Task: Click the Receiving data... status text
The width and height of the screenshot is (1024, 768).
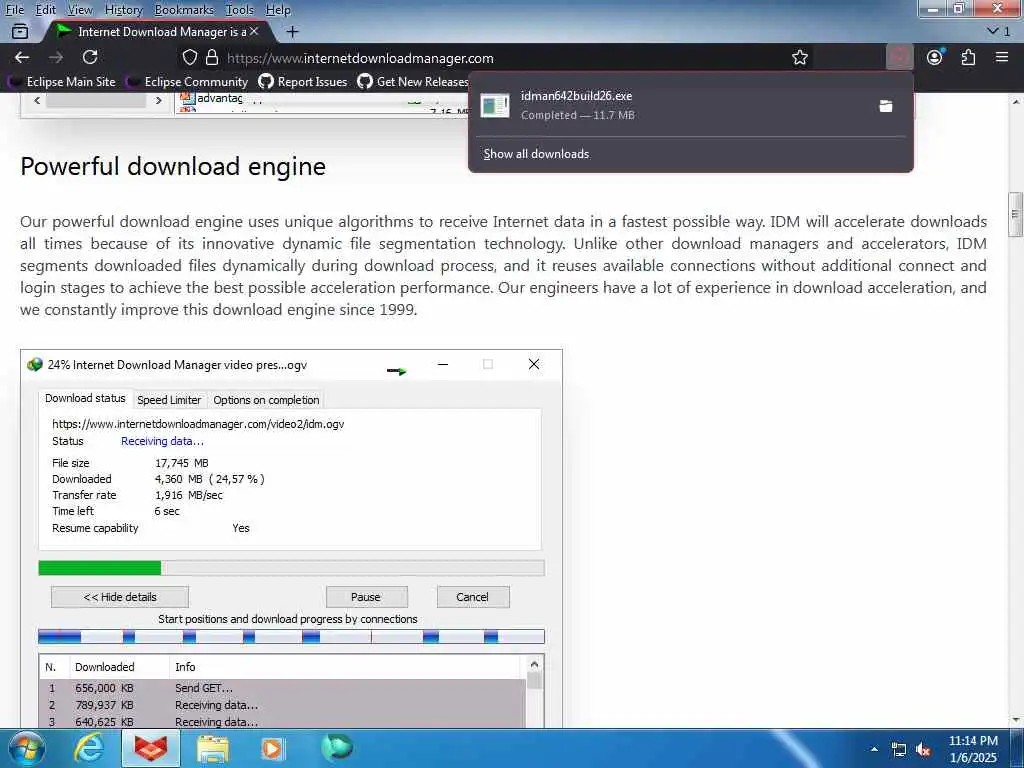Action: (162, 441)
